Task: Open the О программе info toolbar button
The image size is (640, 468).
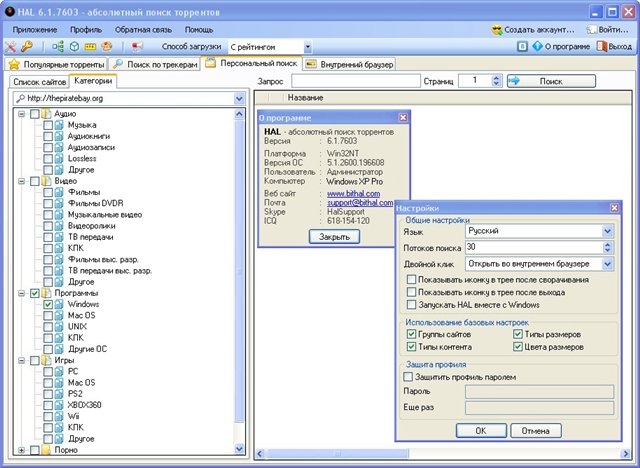Action: click(560, 47)
